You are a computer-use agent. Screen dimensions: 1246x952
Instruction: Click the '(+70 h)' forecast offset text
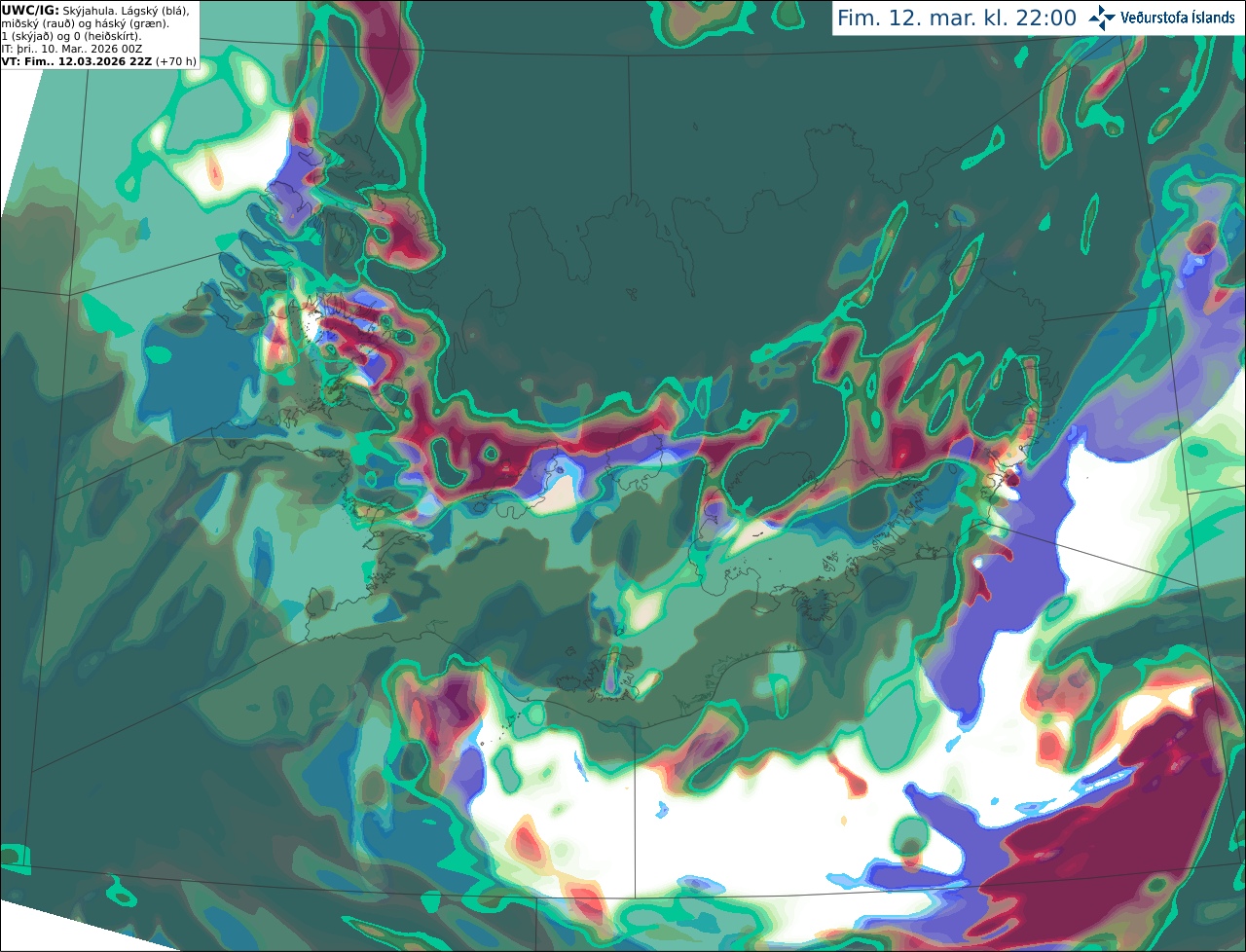[x=175, y=61]
